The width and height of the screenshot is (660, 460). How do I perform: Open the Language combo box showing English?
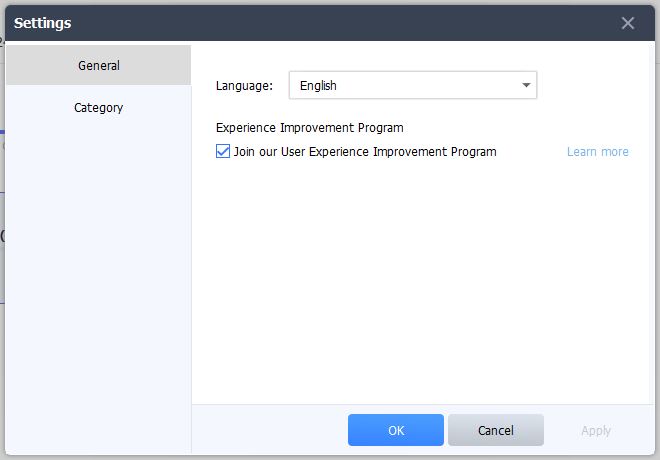[413, 85]
